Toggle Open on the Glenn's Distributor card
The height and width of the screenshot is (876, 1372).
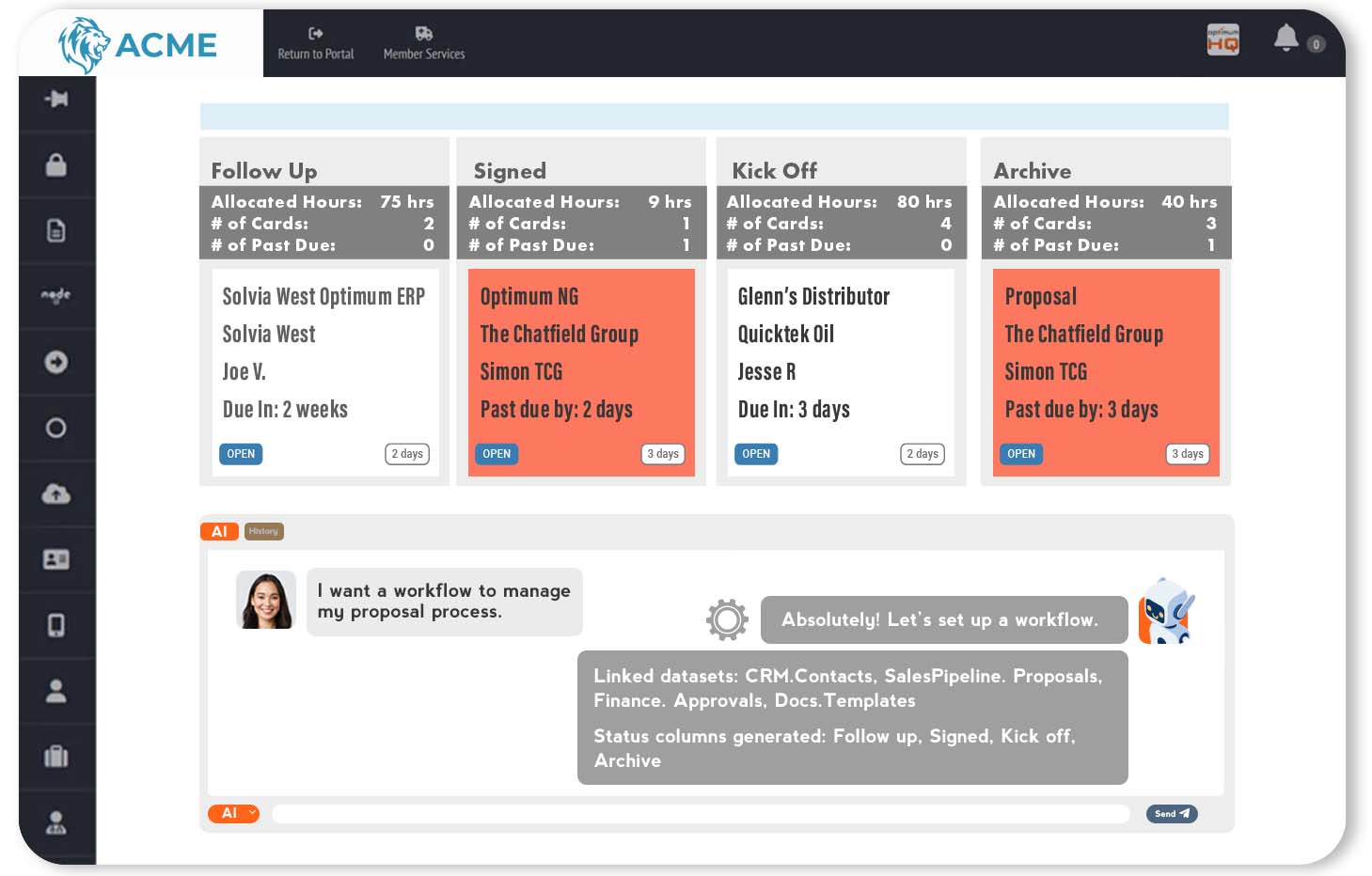(x=756, y=454)
